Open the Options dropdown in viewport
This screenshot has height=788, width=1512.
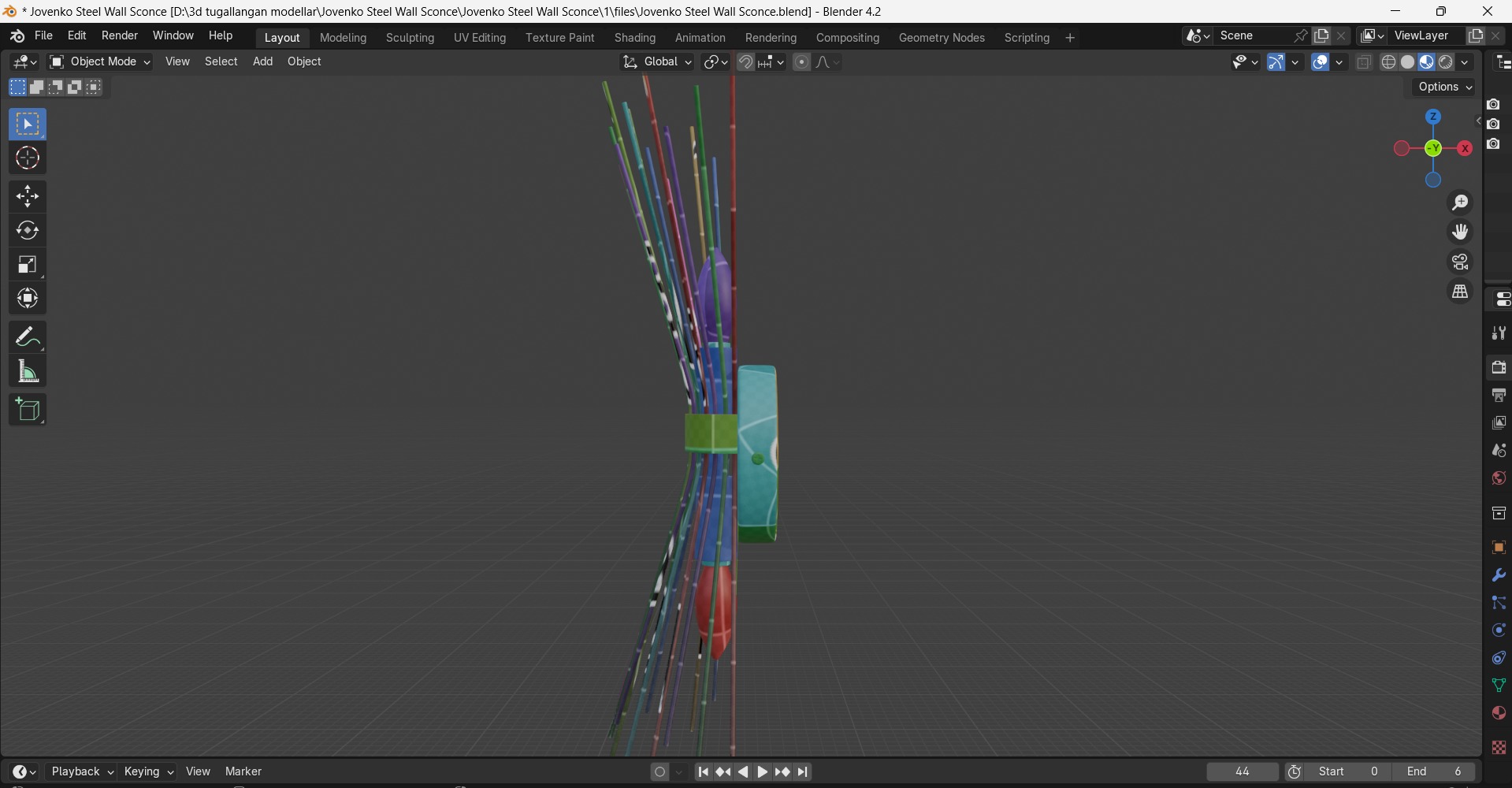1444,87
